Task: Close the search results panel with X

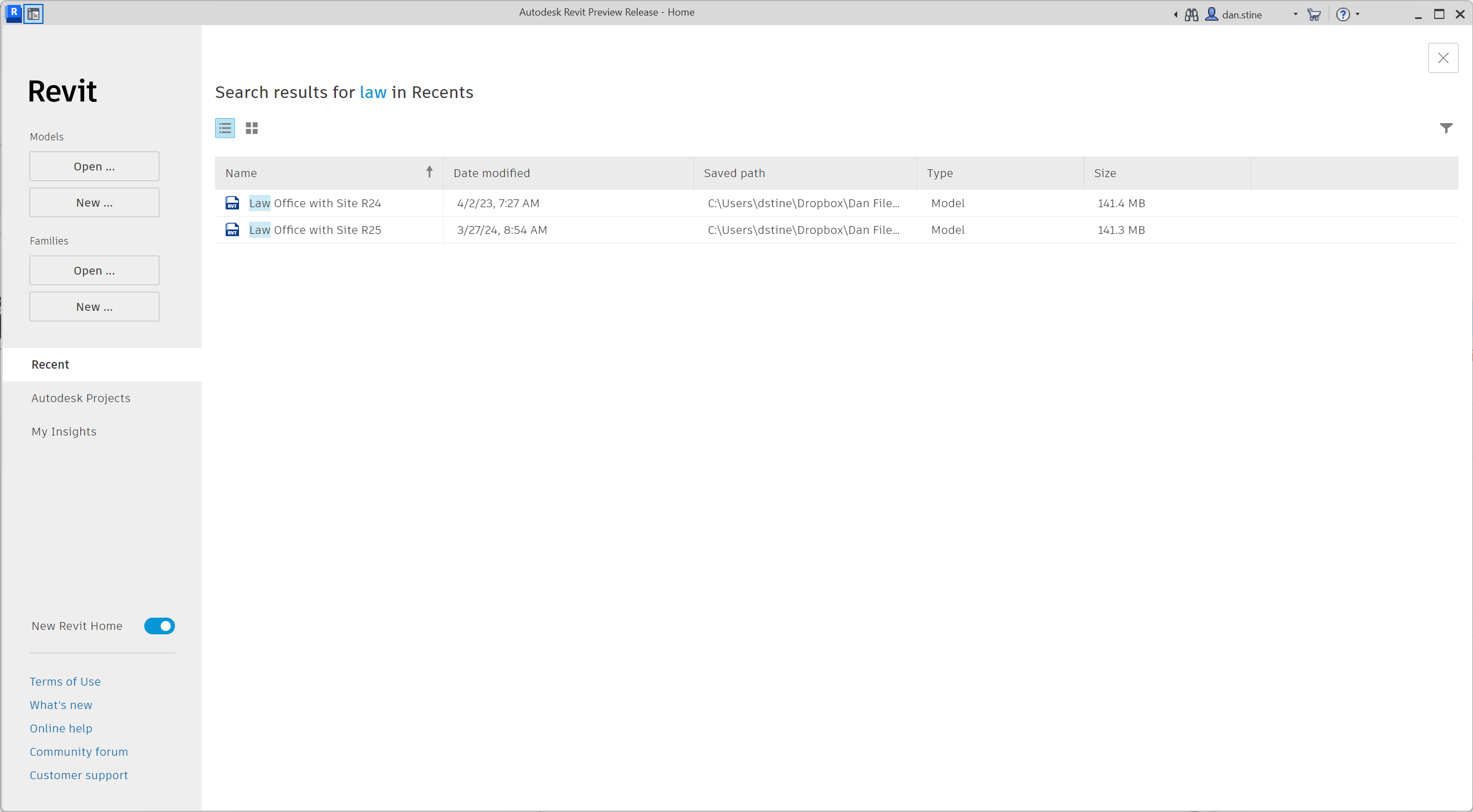Action: (x=1443, y=58)
